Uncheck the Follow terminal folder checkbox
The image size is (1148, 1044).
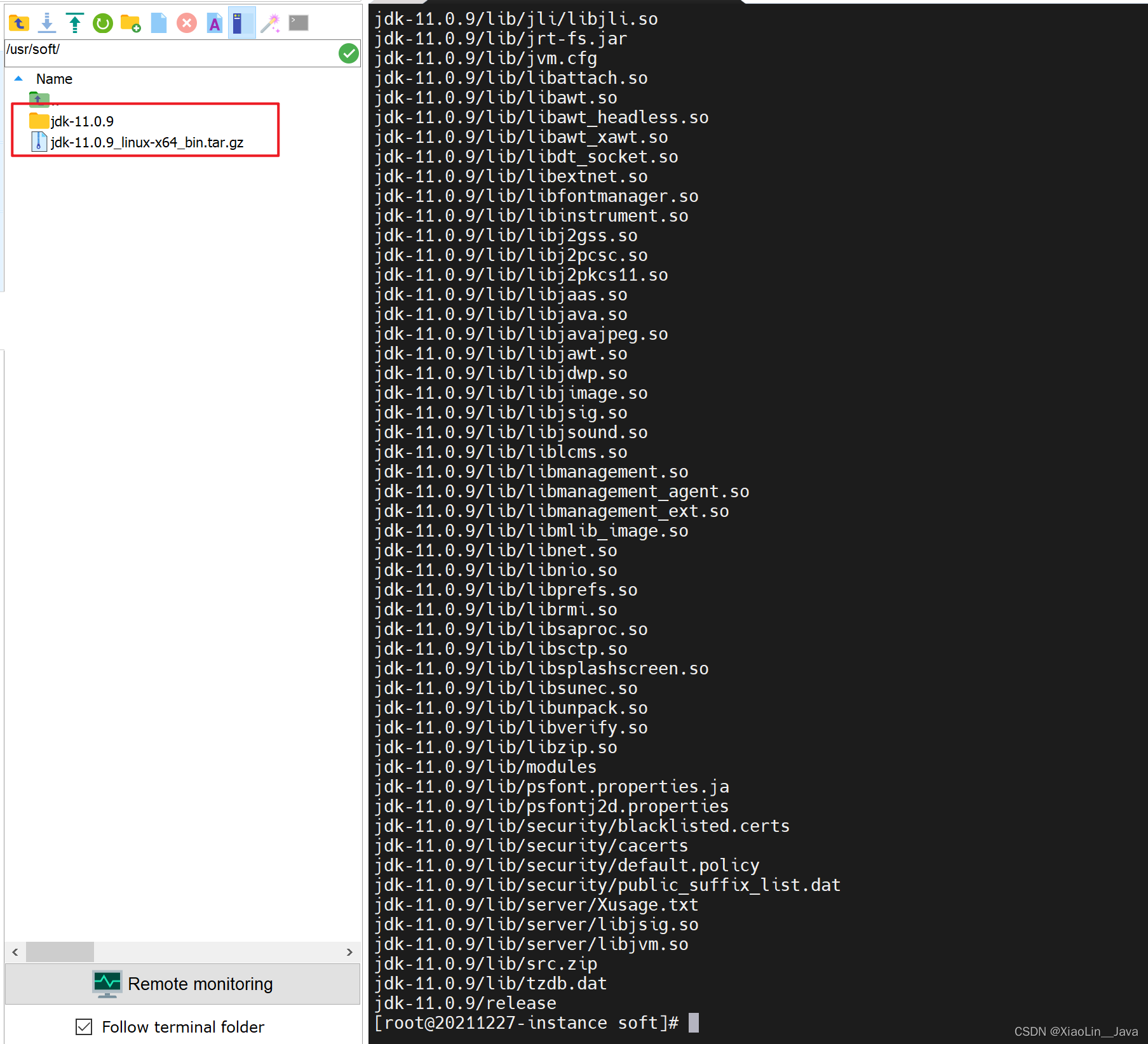pos(84,1027)
